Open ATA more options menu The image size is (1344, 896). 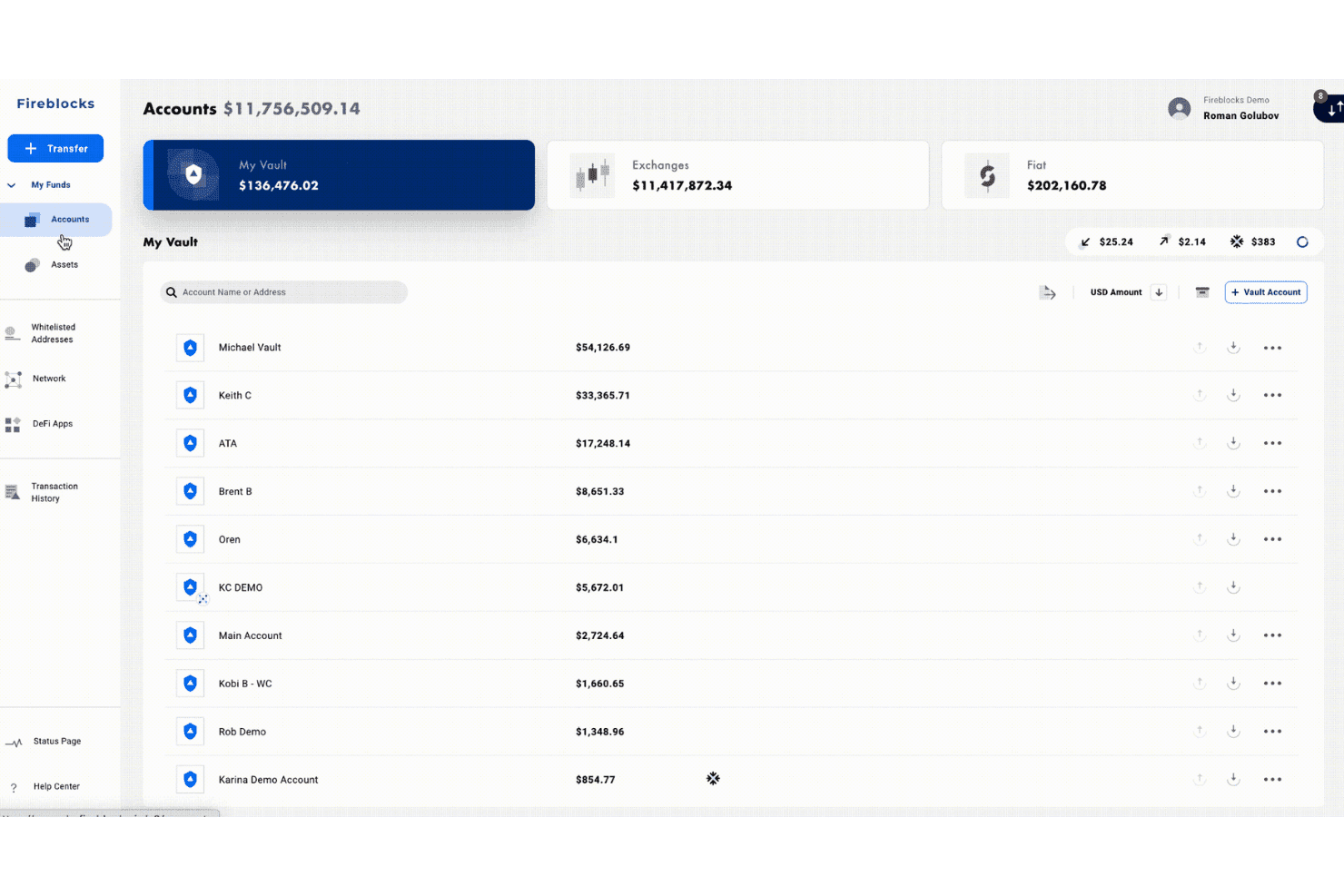1272,444
